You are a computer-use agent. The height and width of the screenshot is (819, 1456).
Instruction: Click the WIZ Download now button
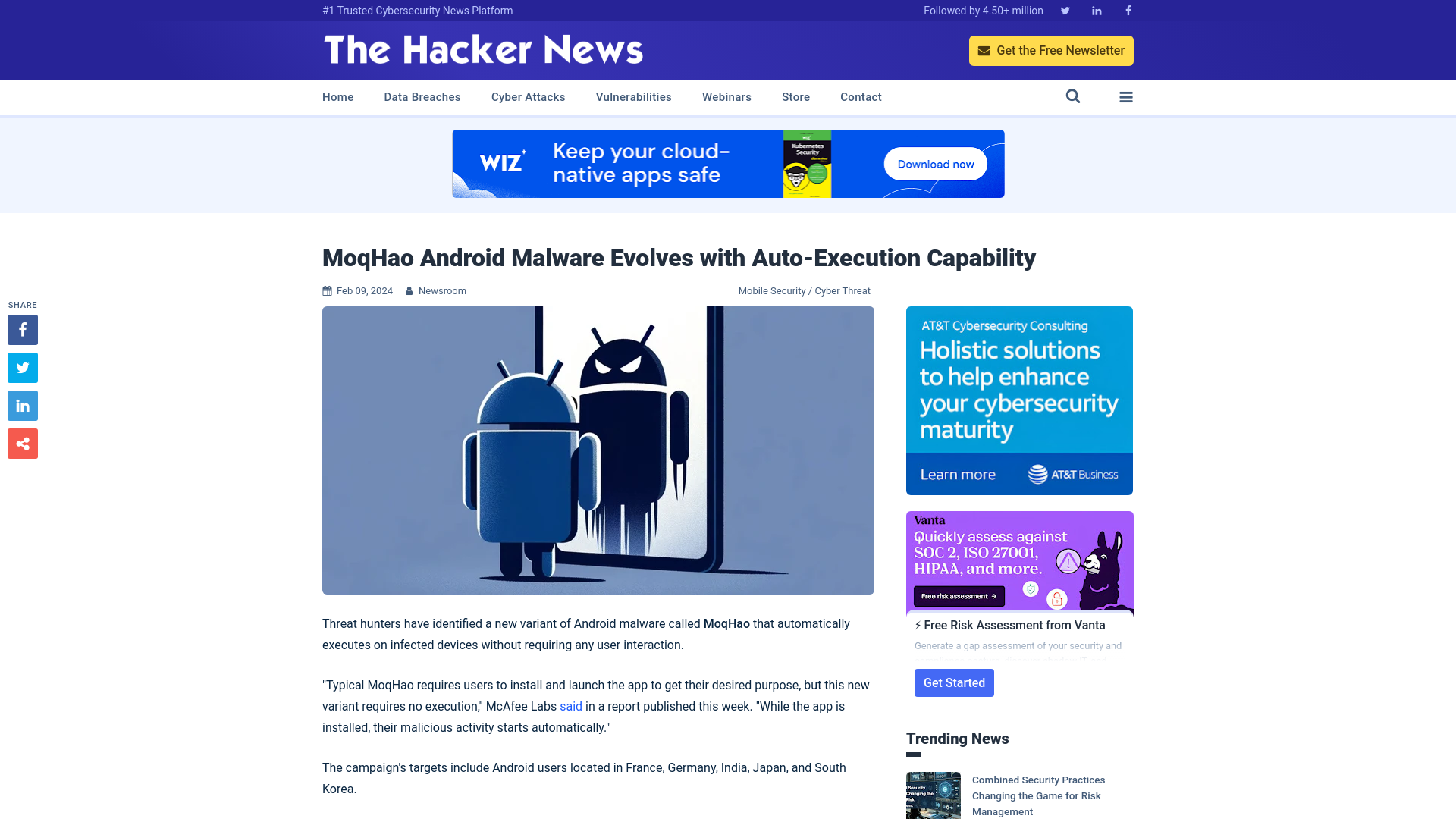pyautogui.click(x=935, y=163)
